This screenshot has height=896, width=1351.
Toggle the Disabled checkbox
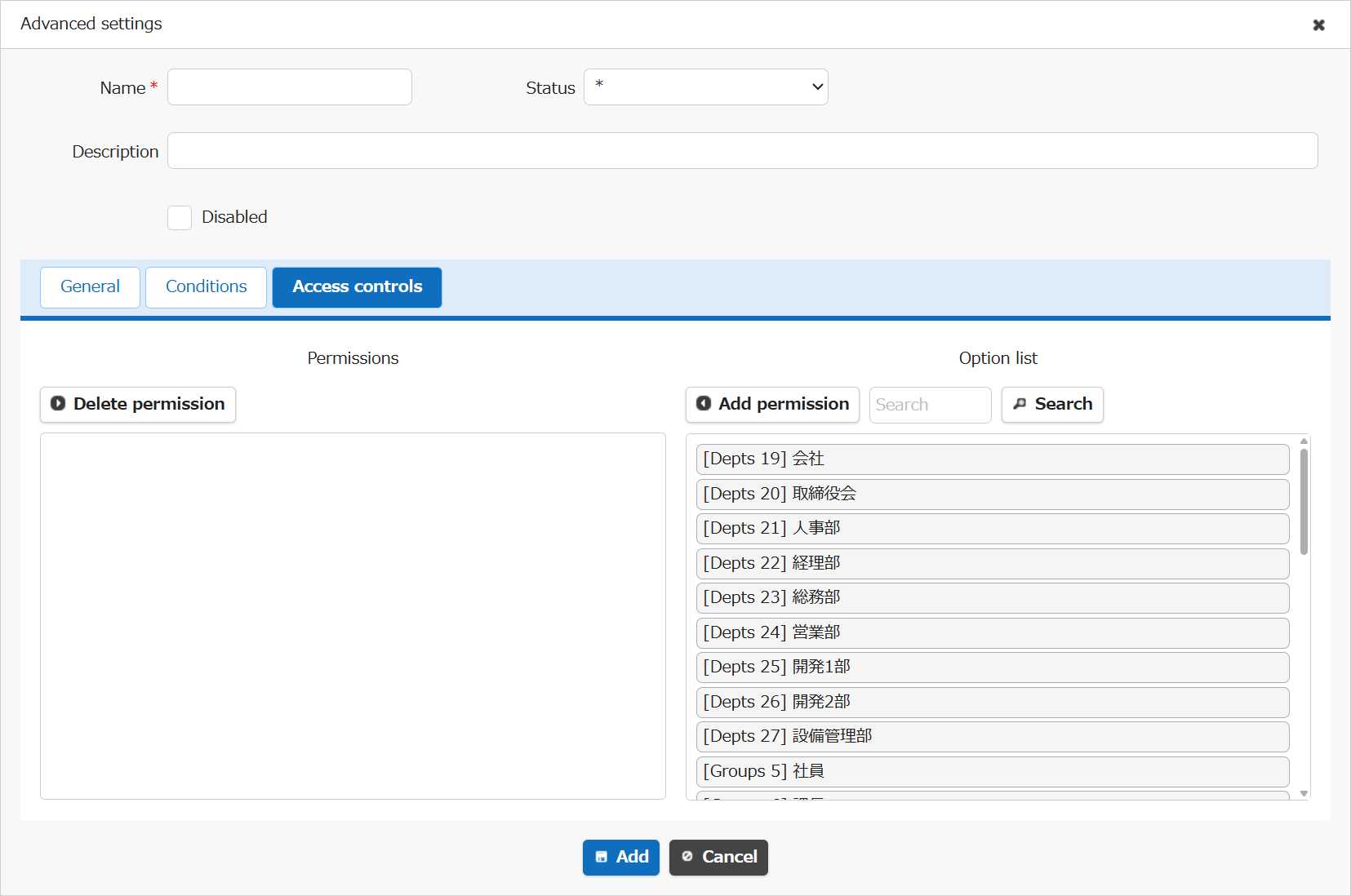pos(180,218)
